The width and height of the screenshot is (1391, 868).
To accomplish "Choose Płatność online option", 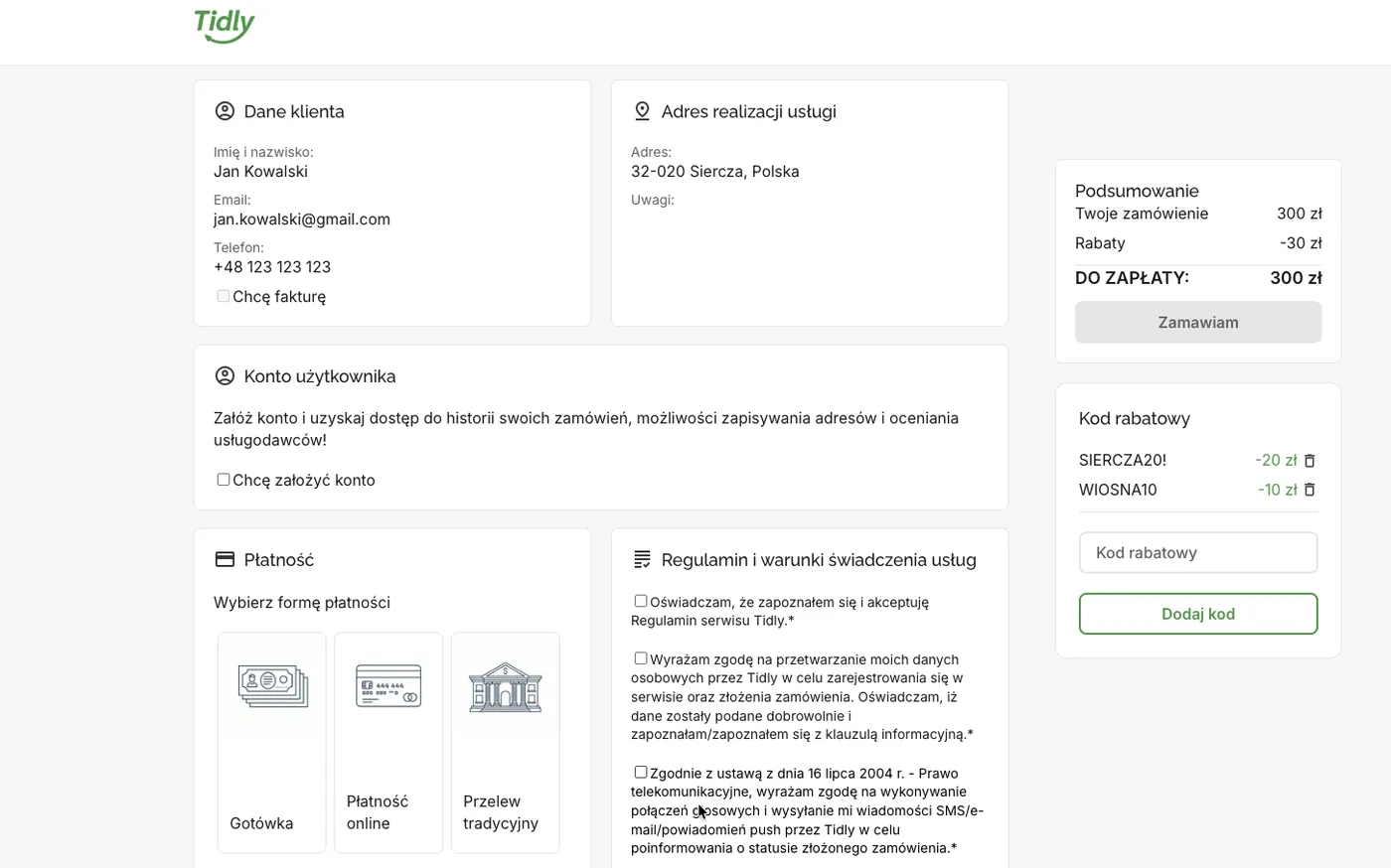I will point(388,743).
